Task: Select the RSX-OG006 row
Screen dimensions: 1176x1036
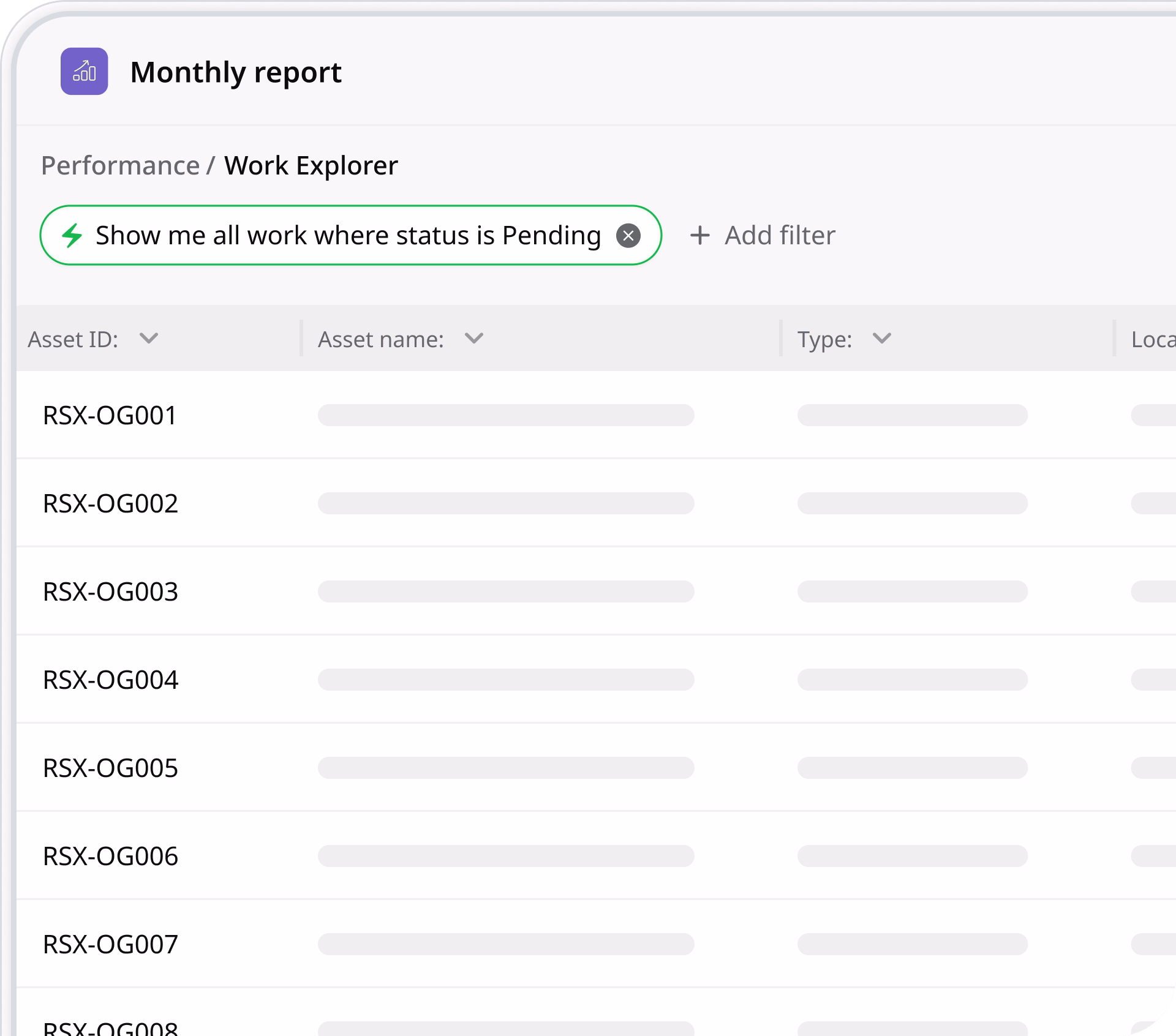Action: 110,856
